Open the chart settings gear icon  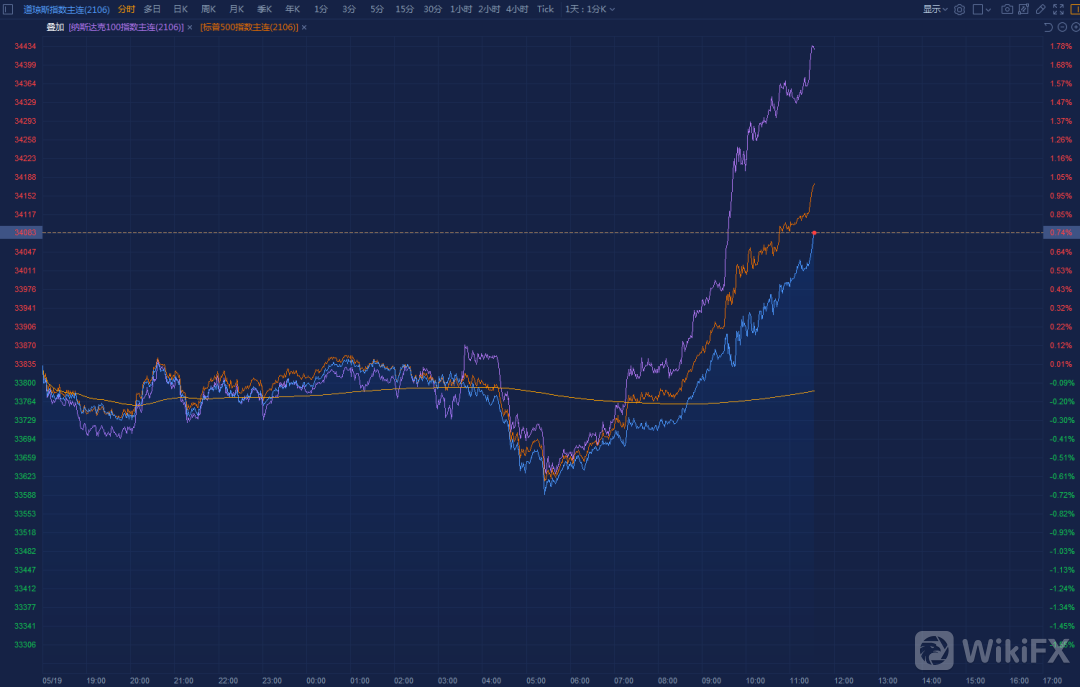[x=960, y=9]
